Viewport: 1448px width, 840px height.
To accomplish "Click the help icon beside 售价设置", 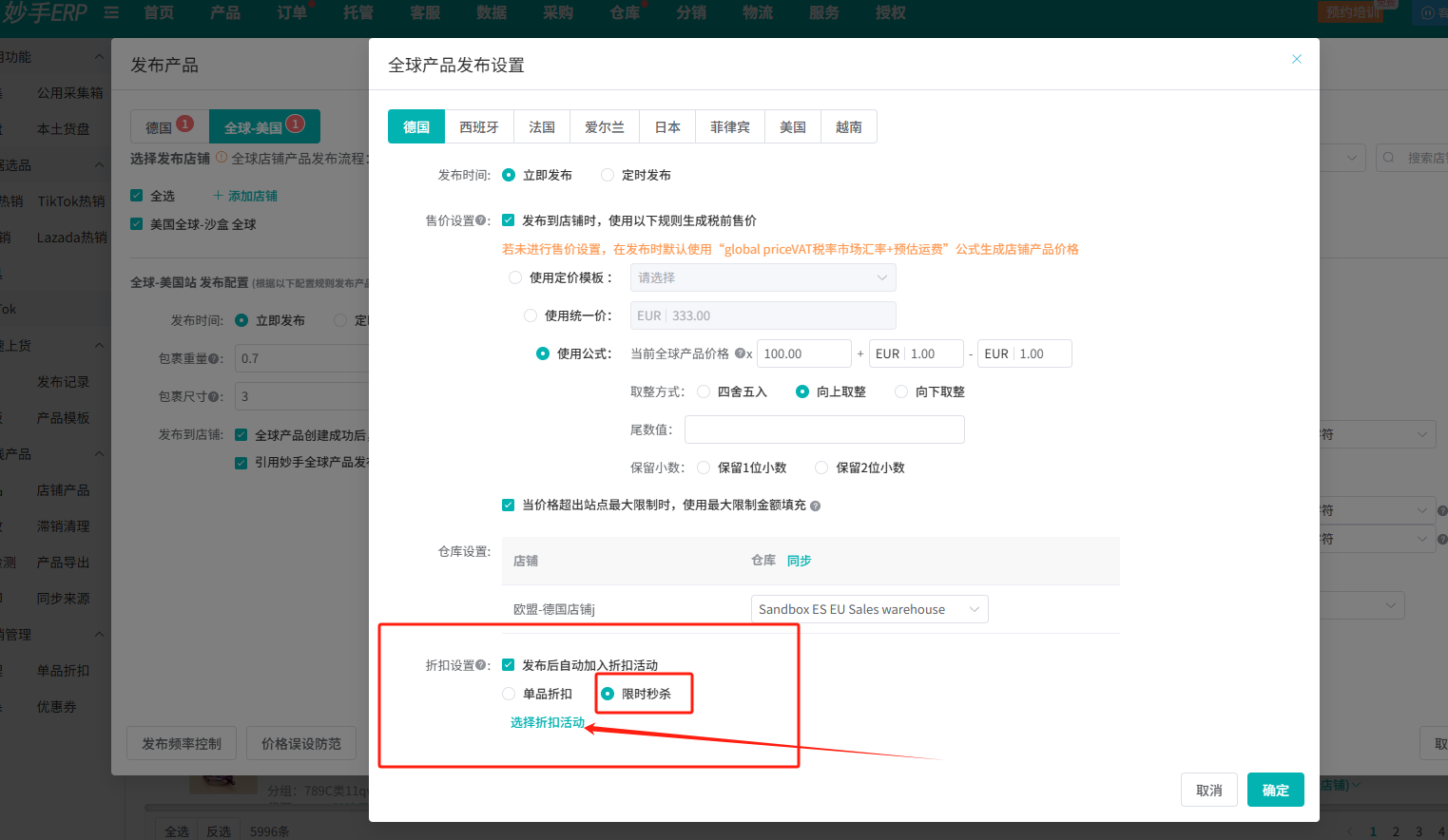I will point(479,220).
